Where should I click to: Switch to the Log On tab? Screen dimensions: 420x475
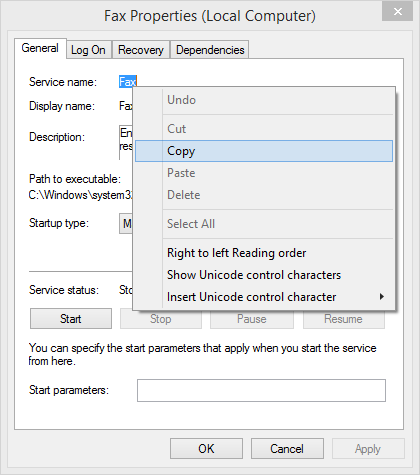click(x=88, y=50)
